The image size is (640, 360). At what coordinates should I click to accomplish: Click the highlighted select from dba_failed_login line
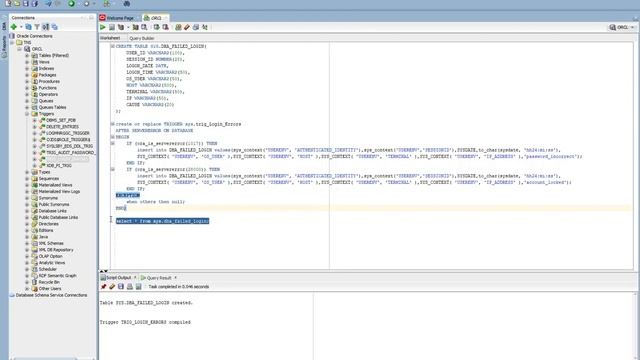click(162, 221)
